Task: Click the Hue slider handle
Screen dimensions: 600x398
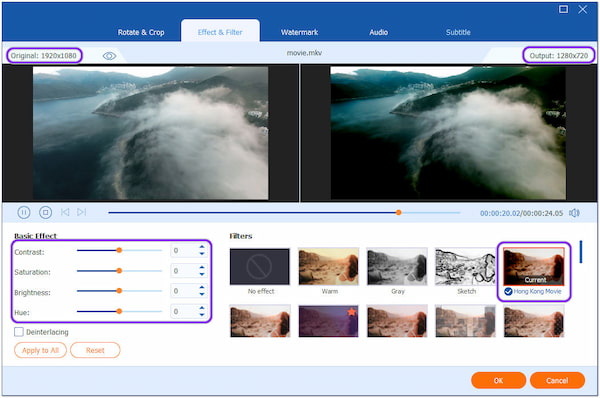Action: click(x=119, y=311)
